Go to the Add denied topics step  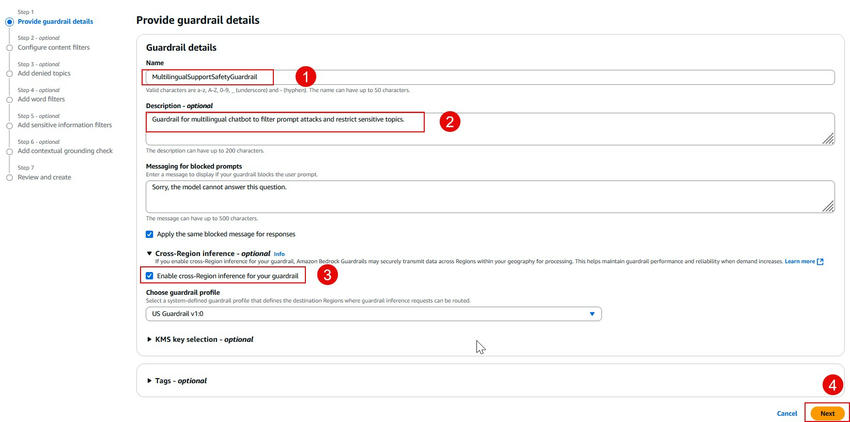click(x=44, y=73)
